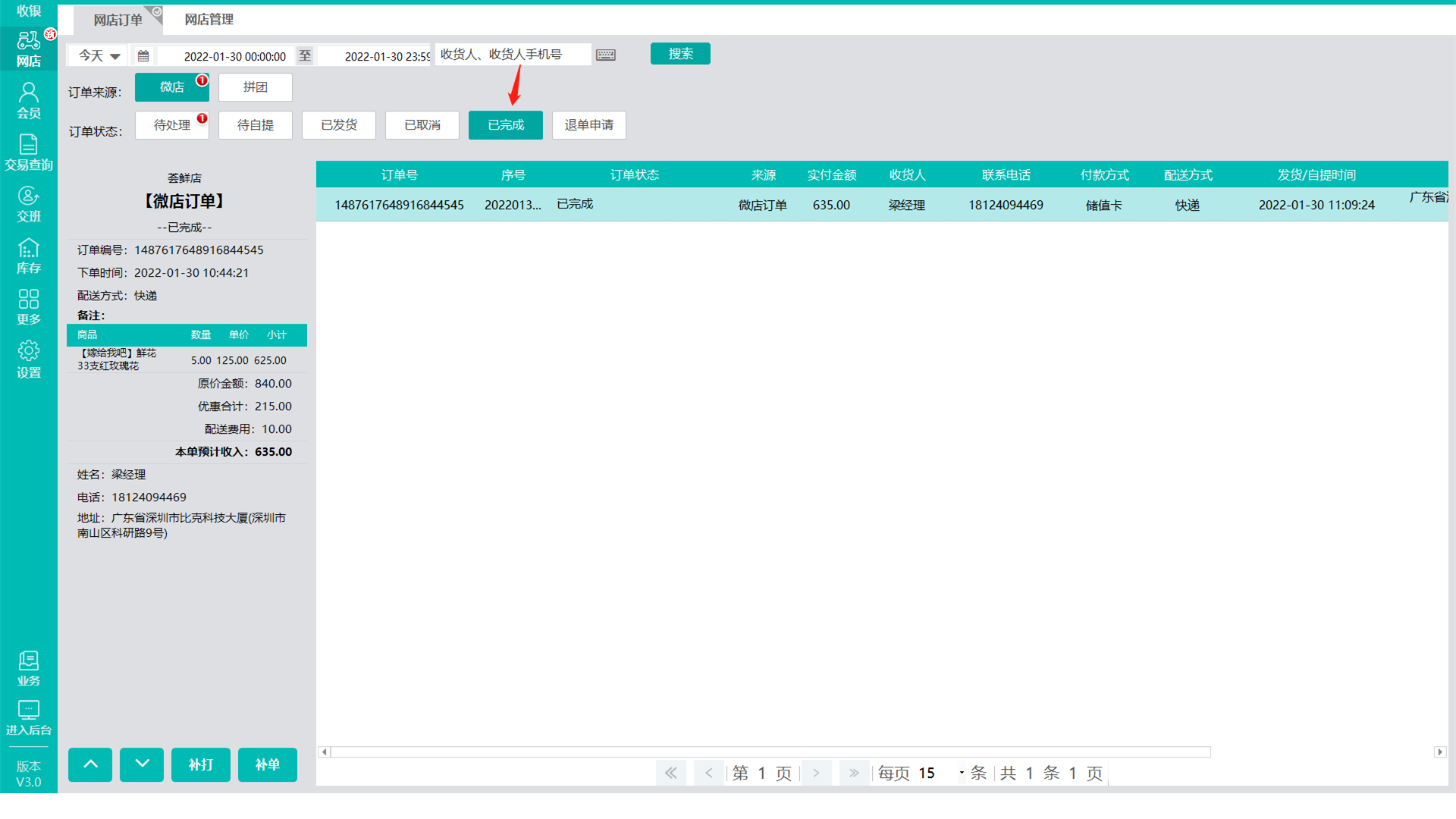The height and width of the screenshot is (819, 1456).
Task: Switch to the 网店订单 tab
Action: pos(118,20)
